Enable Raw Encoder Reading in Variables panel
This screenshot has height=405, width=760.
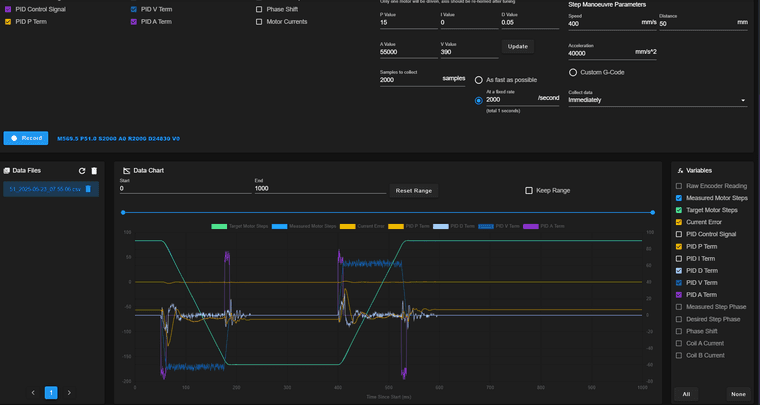pyautogui.click(x=679, y=186)
